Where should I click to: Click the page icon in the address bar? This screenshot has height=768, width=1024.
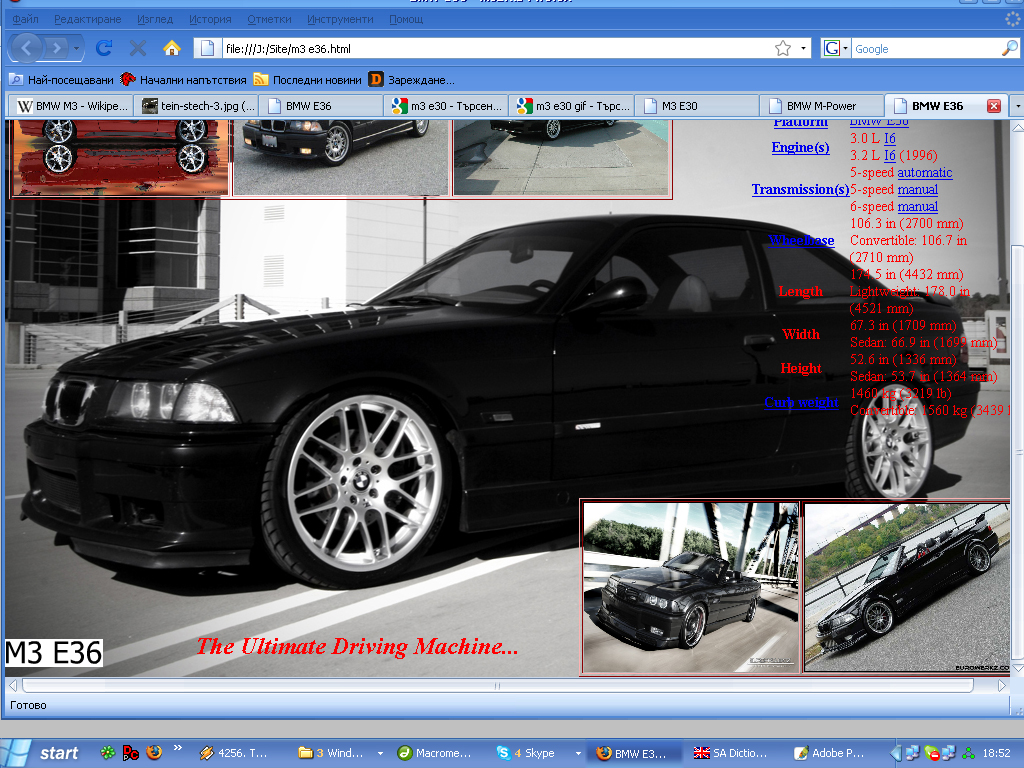click(x=208, y=48)
